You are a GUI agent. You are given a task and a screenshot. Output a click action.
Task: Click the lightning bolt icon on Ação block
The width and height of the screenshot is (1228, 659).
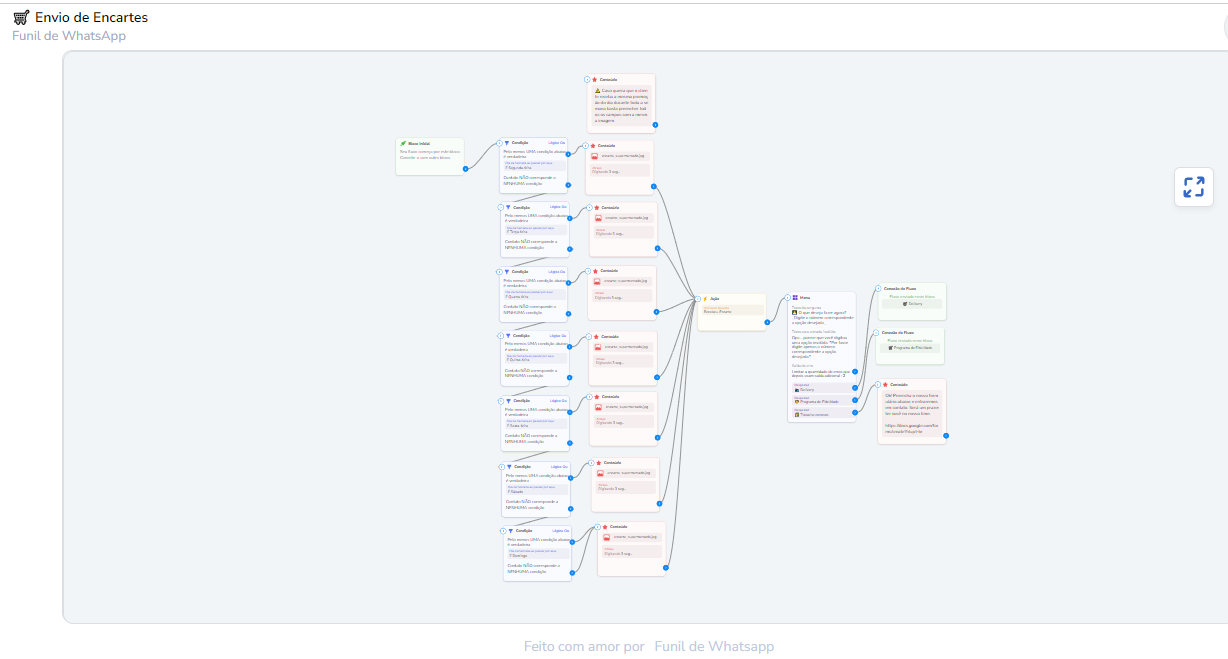click(705, 298)
